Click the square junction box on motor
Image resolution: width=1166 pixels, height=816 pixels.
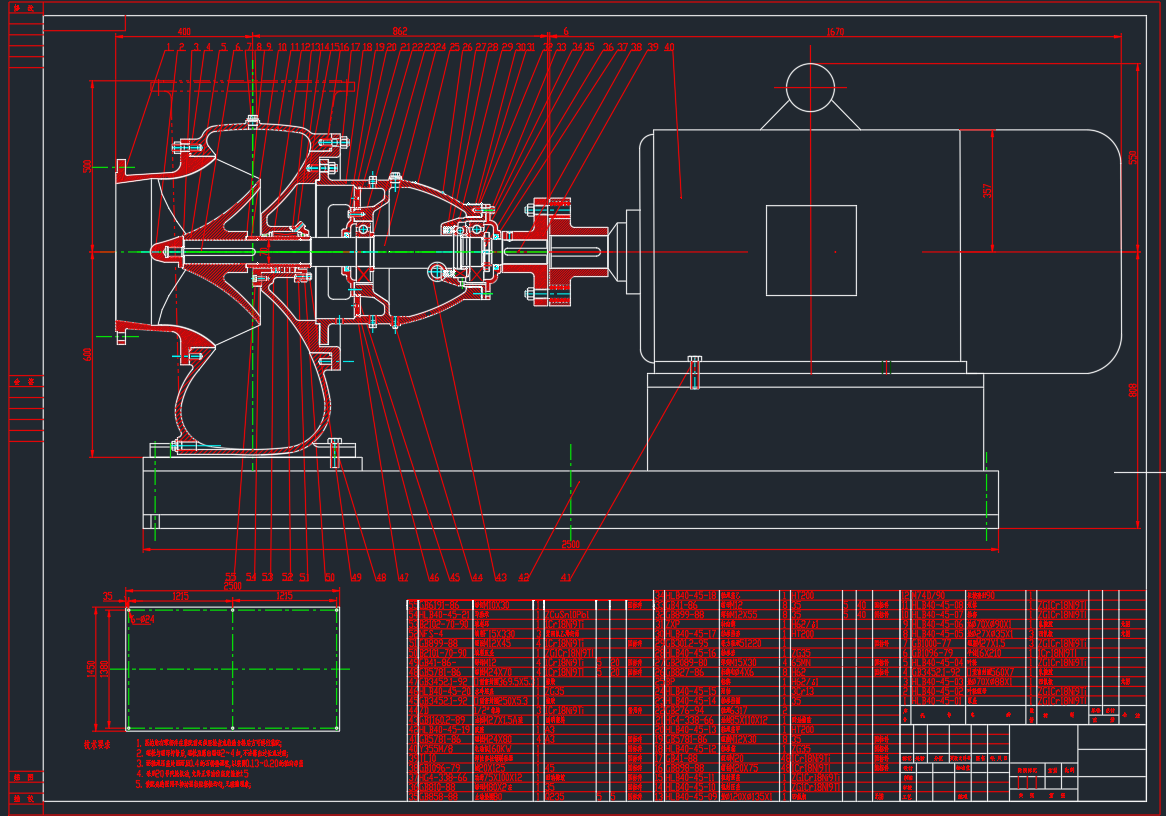[x=811, y=250]
